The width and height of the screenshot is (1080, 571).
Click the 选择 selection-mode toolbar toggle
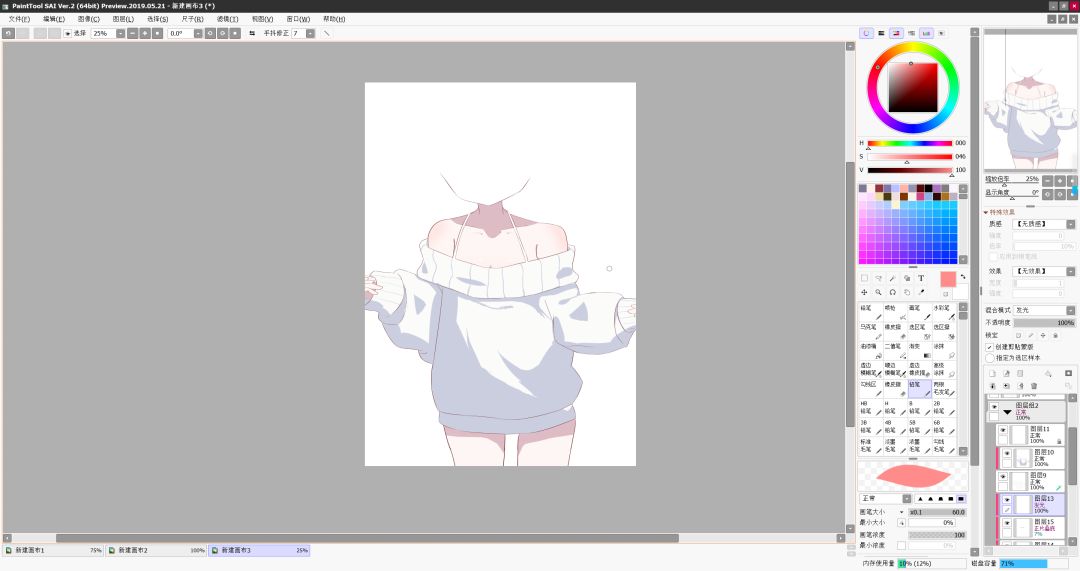coord(74,33)
